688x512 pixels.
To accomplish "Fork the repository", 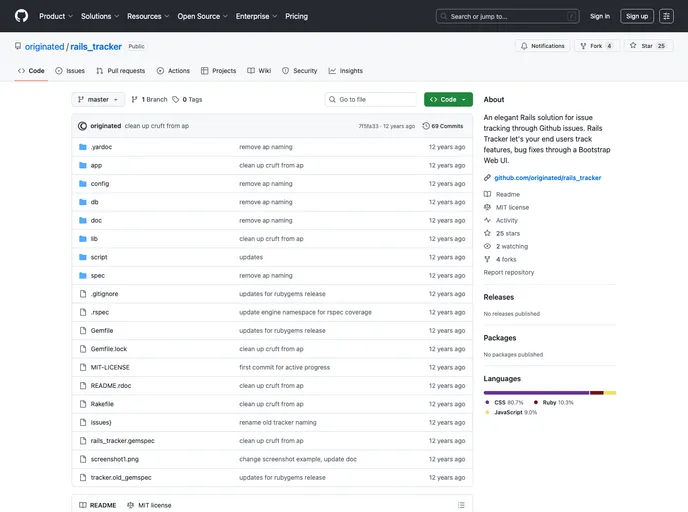I will click(x=596, y=46).
